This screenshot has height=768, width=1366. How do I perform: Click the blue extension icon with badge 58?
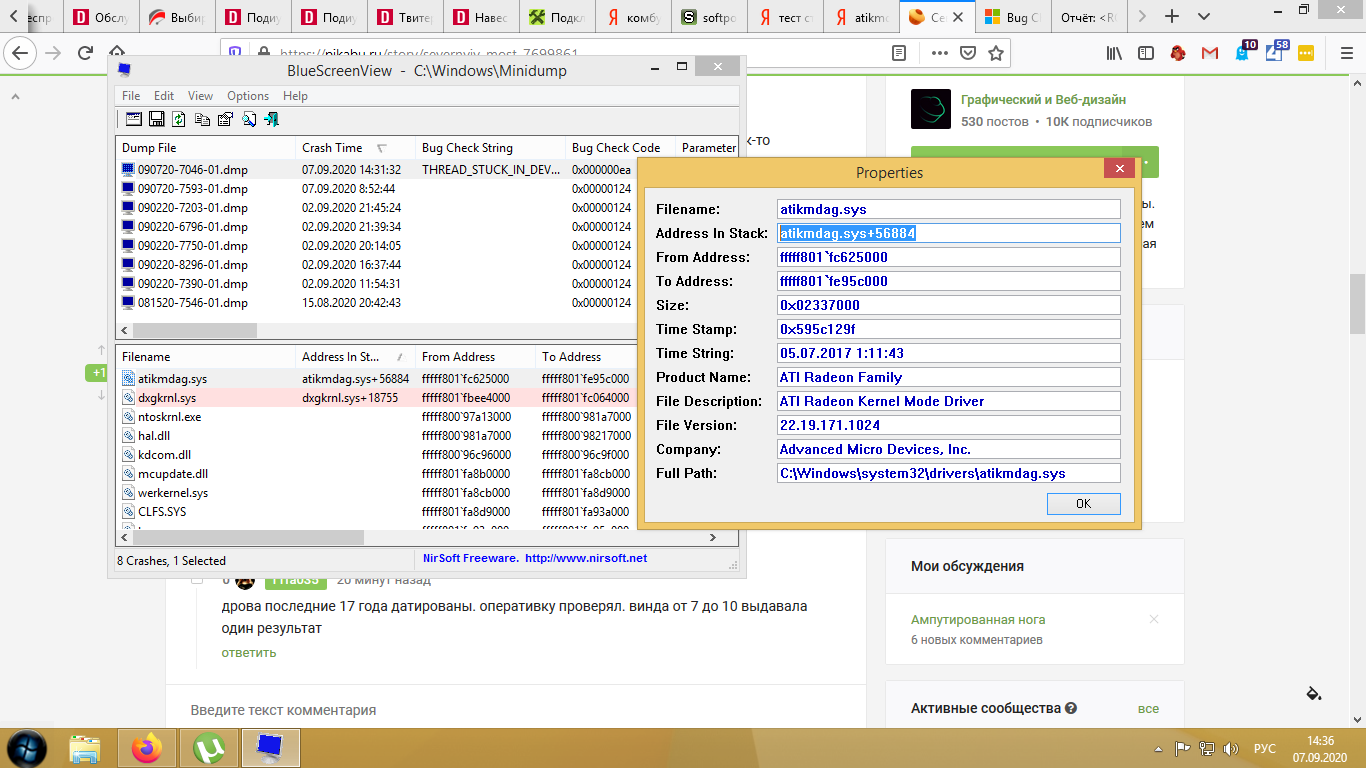(1275, 52)
